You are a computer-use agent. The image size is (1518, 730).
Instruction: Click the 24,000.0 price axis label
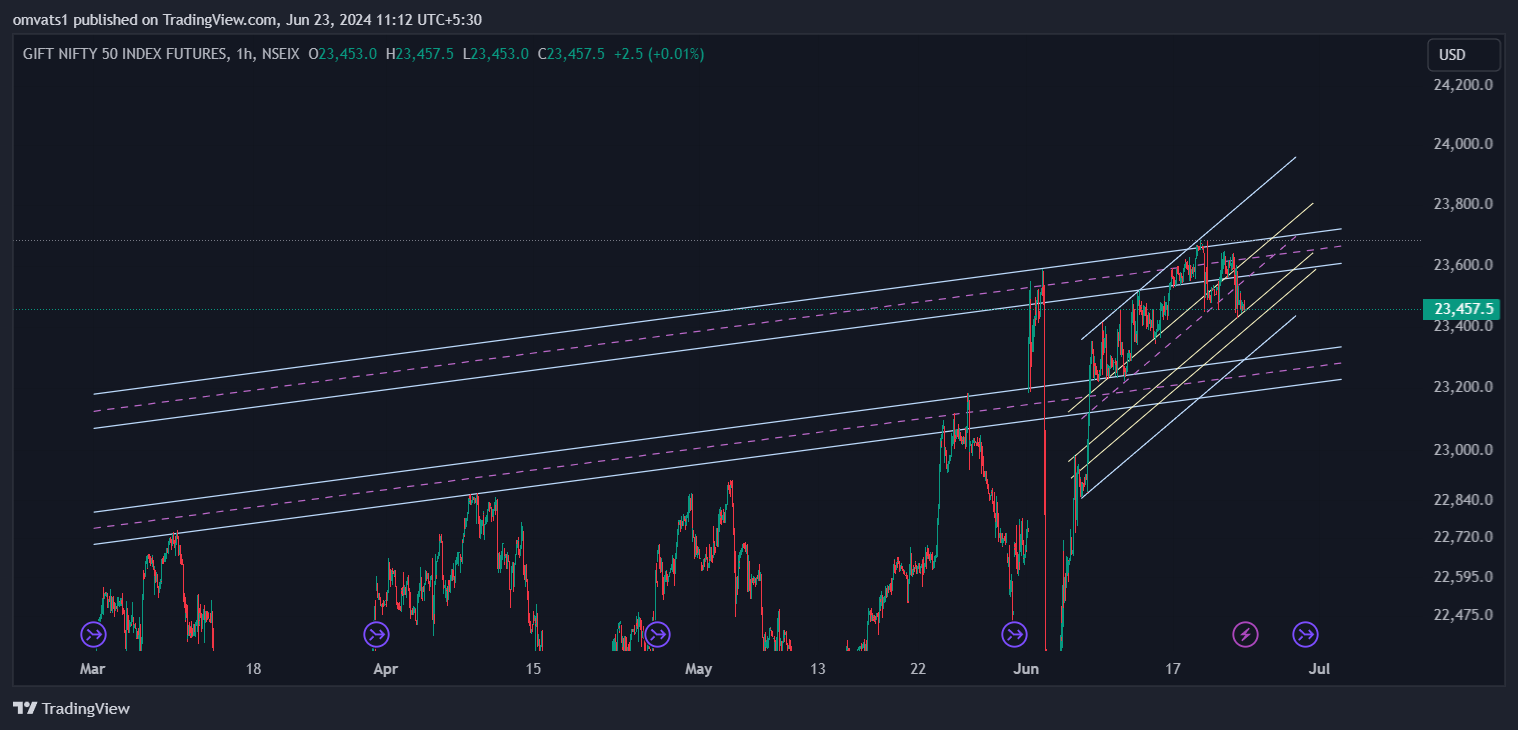[1463, 144]
